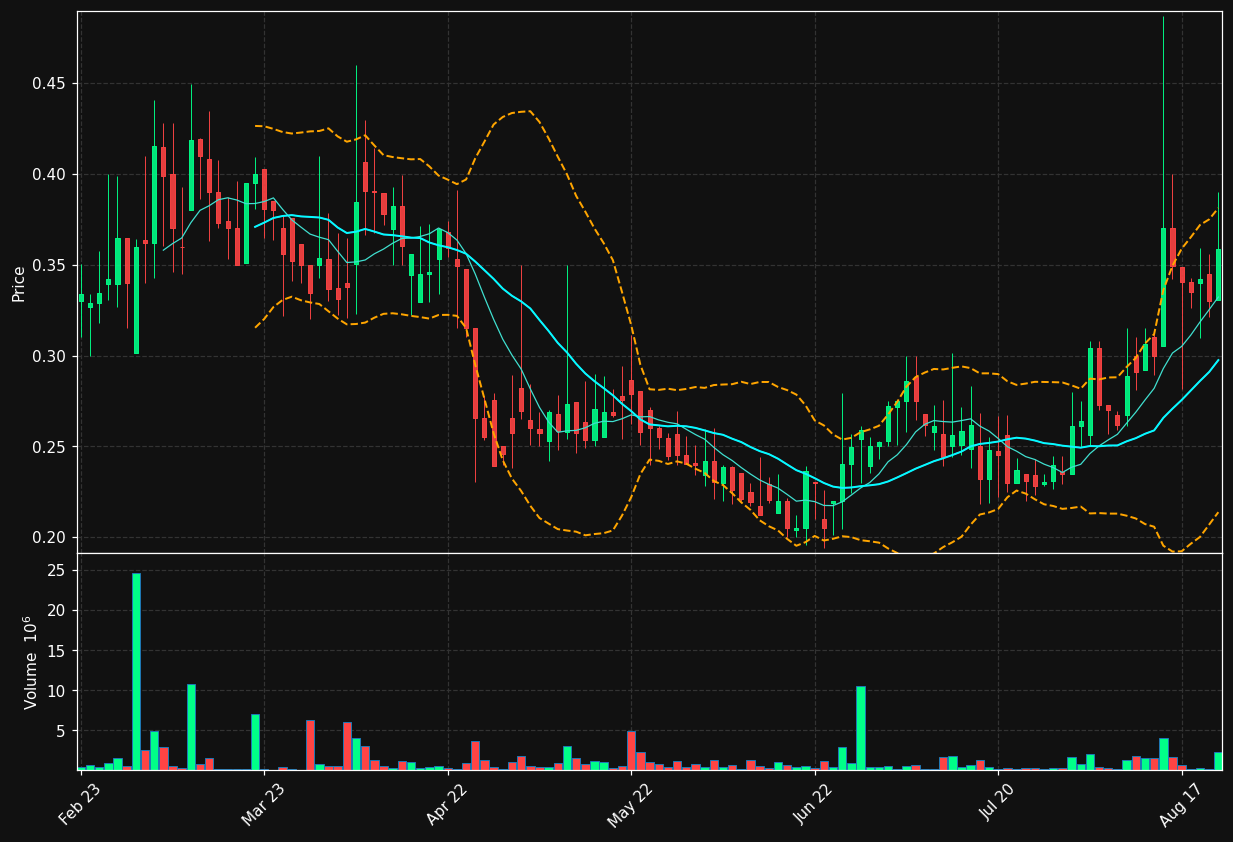1233x842 pixels.
Task: Click the 0.25 price axis label
Action: click(x=50, y=447)
